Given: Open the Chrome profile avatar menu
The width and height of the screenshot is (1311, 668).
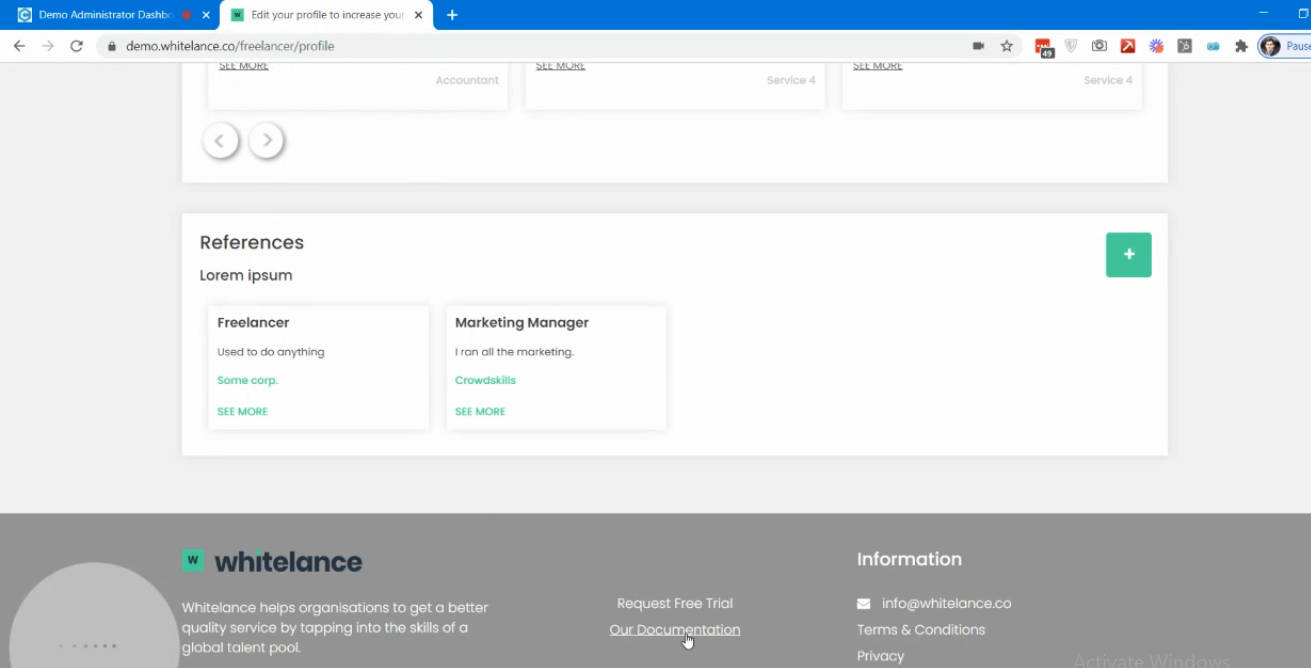Looking at the screenshot, I should tap(1270, 46).
